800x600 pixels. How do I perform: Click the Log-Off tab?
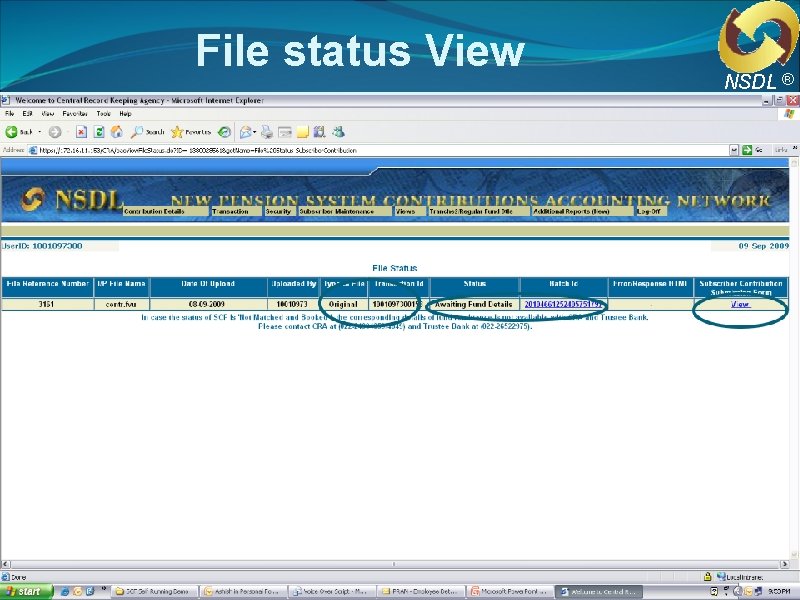point(651,211)
